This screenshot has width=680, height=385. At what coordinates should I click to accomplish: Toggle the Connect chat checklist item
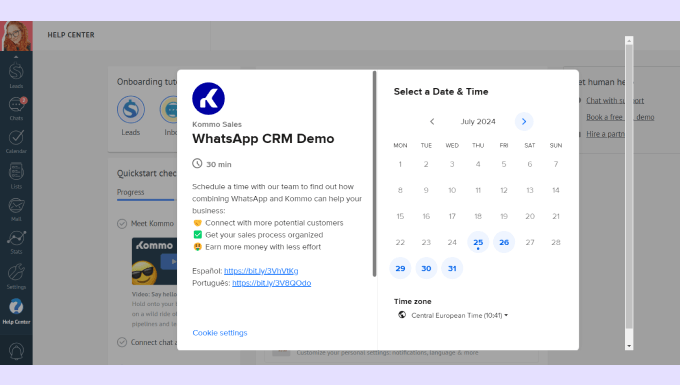coord(122,342)
